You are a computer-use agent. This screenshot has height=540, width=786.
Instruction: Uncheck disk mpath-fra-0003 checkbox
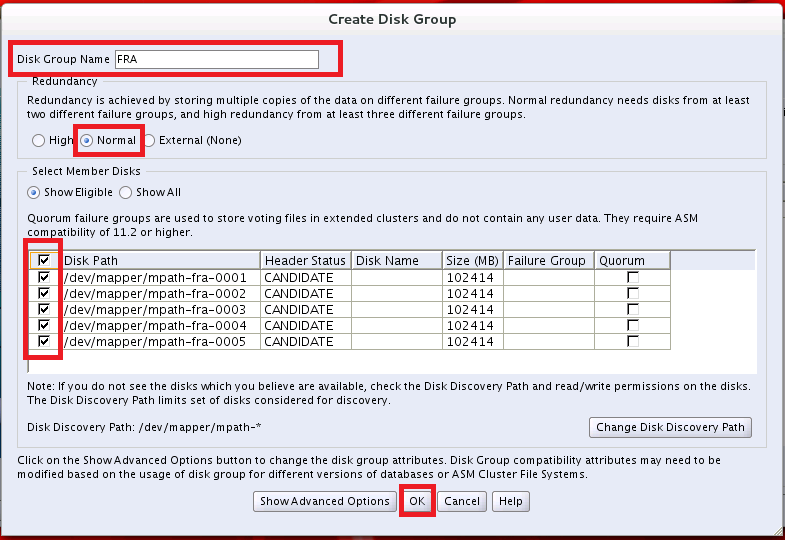coord(44,309)
